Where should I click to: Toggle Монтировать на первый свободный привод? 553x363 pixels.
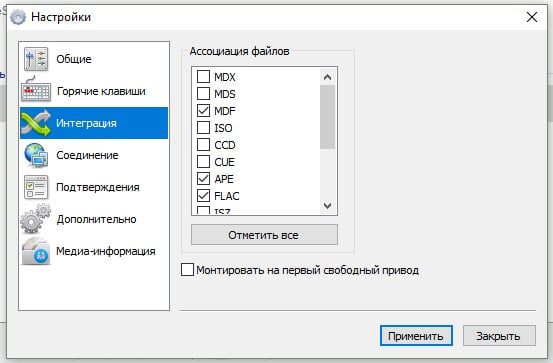click(187, 270)
